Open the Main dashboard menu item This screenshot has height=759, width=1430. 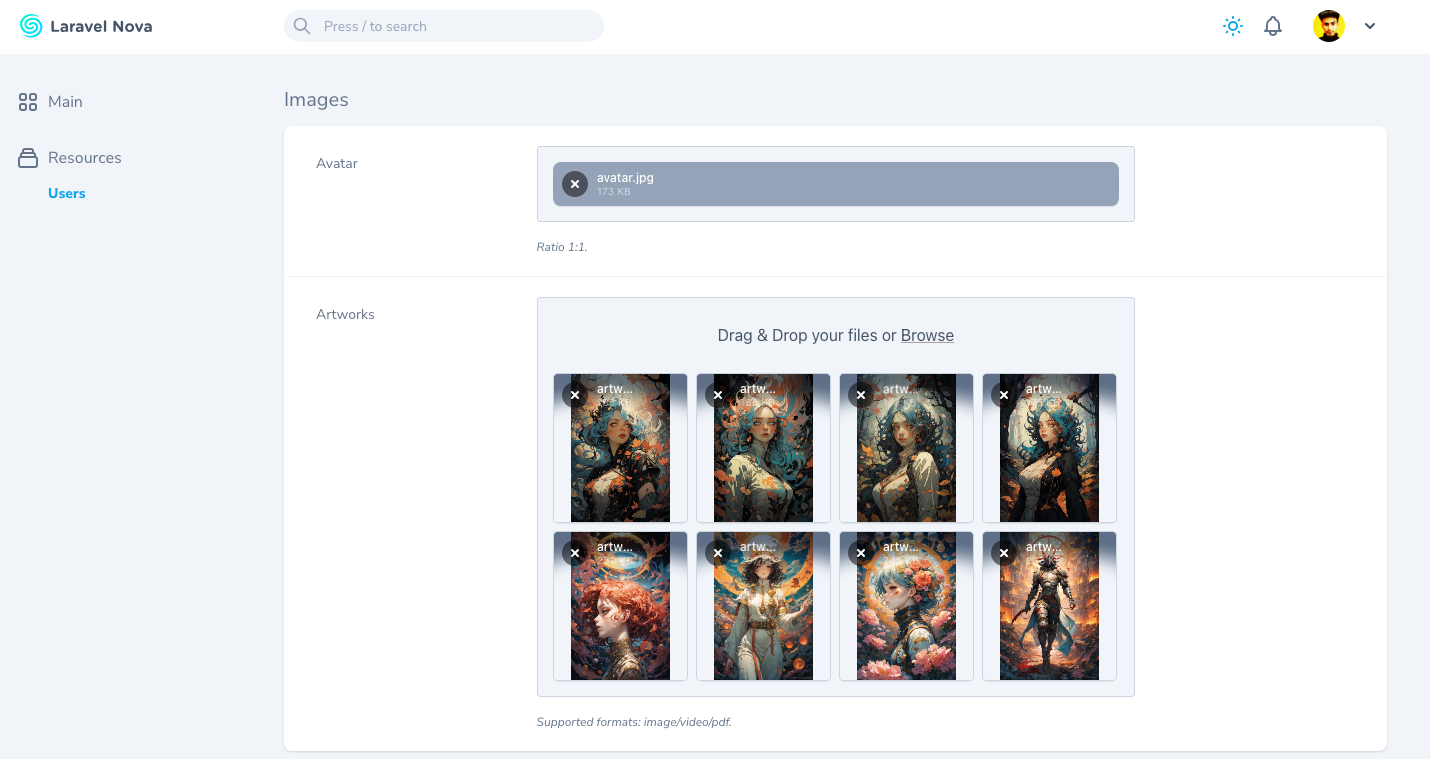click(x=65, y=102)
